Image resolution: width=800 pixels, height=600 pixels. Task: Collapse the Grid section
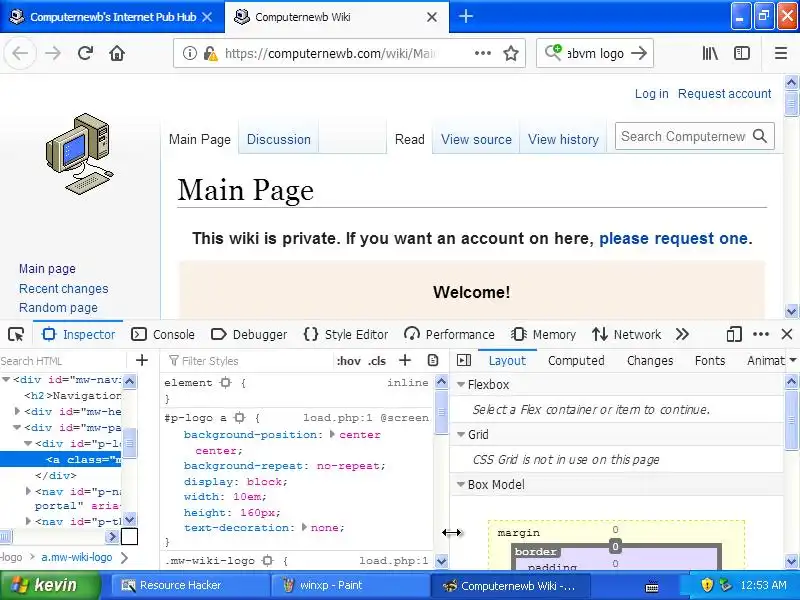461,435
